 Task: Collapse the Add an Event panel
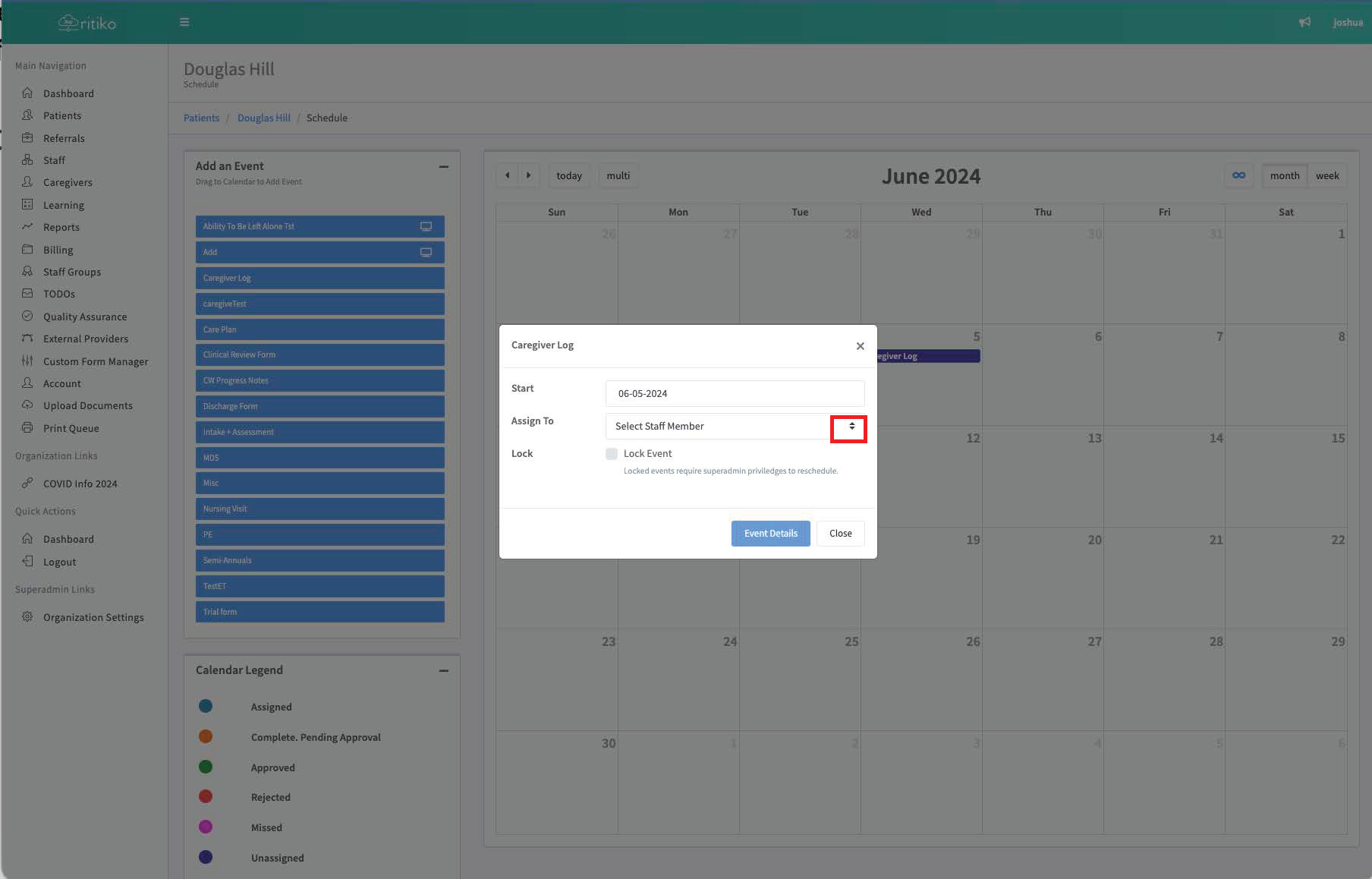[x=443, y=166]
